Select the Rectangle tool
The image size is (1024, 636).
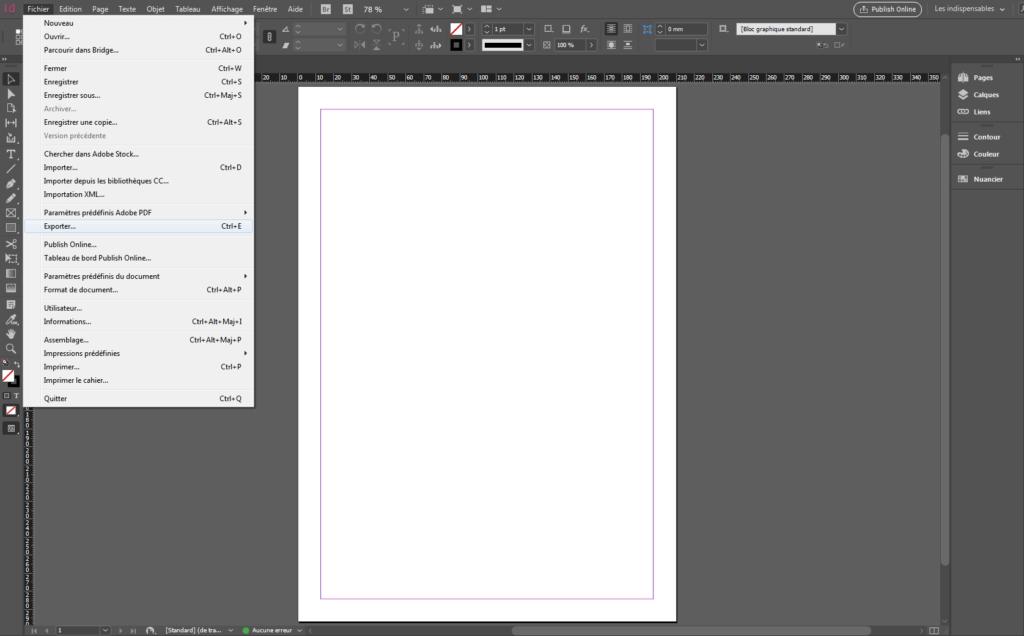(11, 228)
